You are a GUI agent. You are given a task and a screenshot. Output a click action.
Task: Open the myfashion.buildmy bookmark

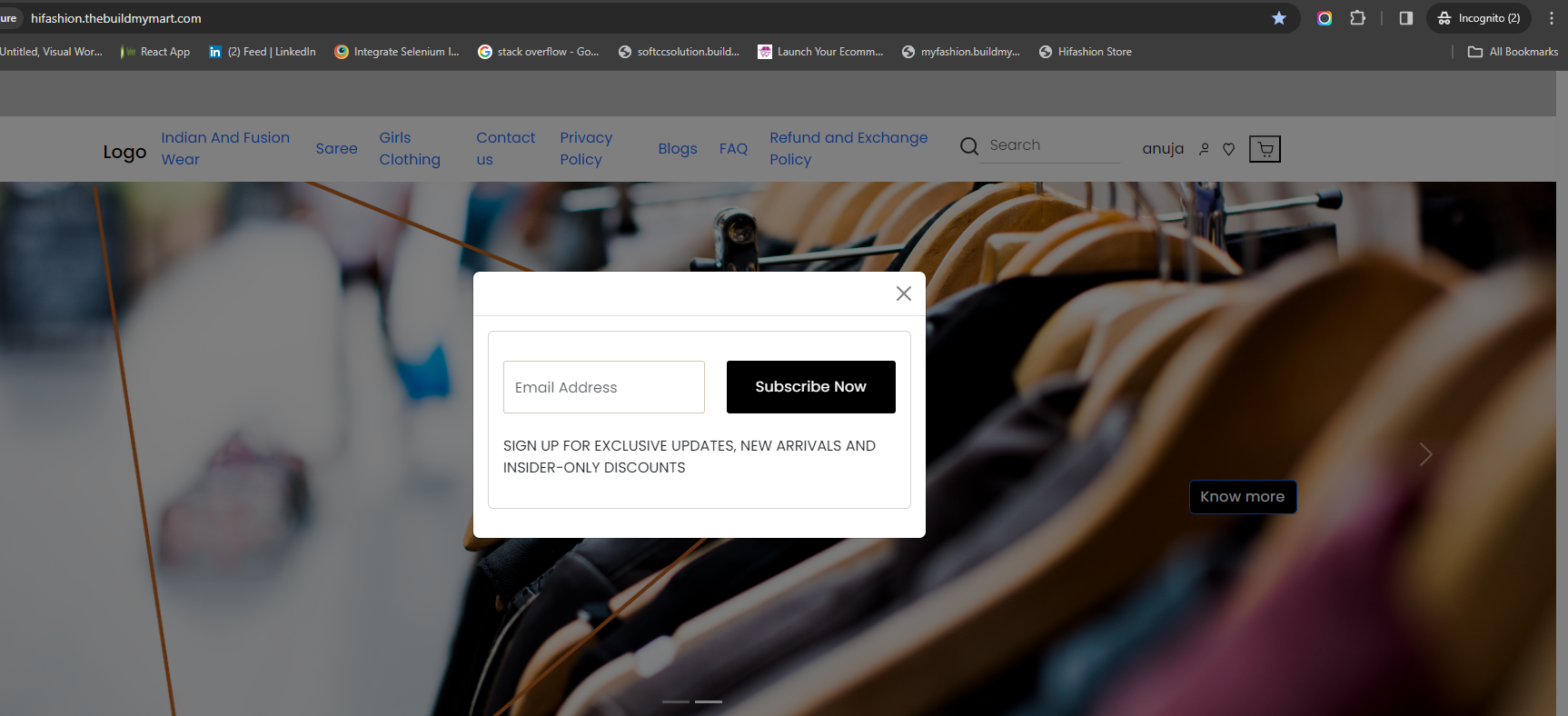[x=960, y=52]
